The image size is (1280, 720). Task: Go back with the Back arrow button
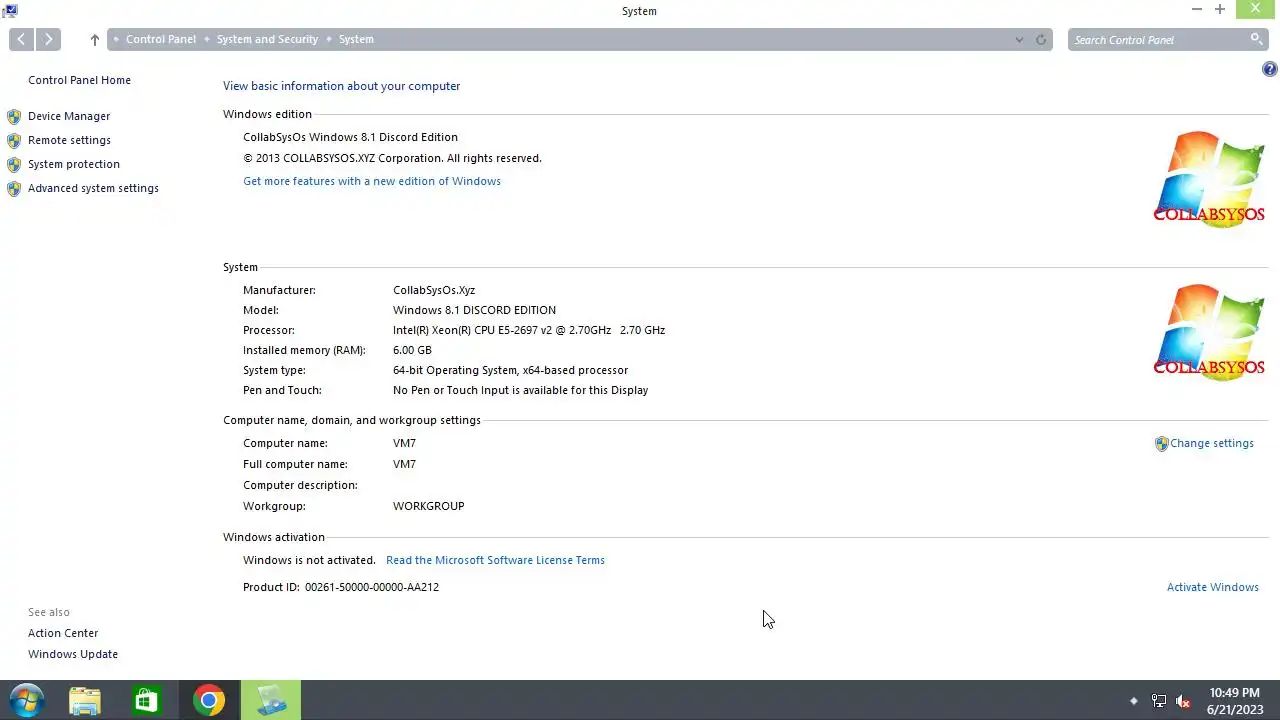point(21,39)
